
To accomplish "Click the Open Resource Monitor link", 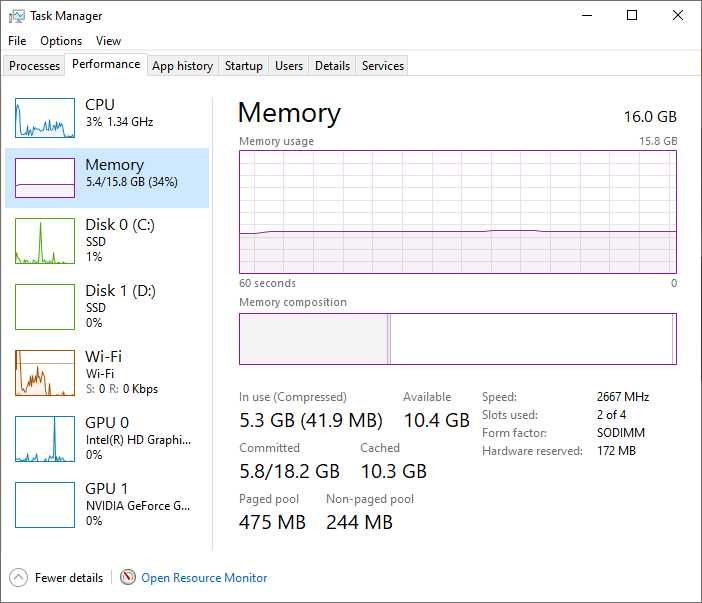I will tap(204, 578).
